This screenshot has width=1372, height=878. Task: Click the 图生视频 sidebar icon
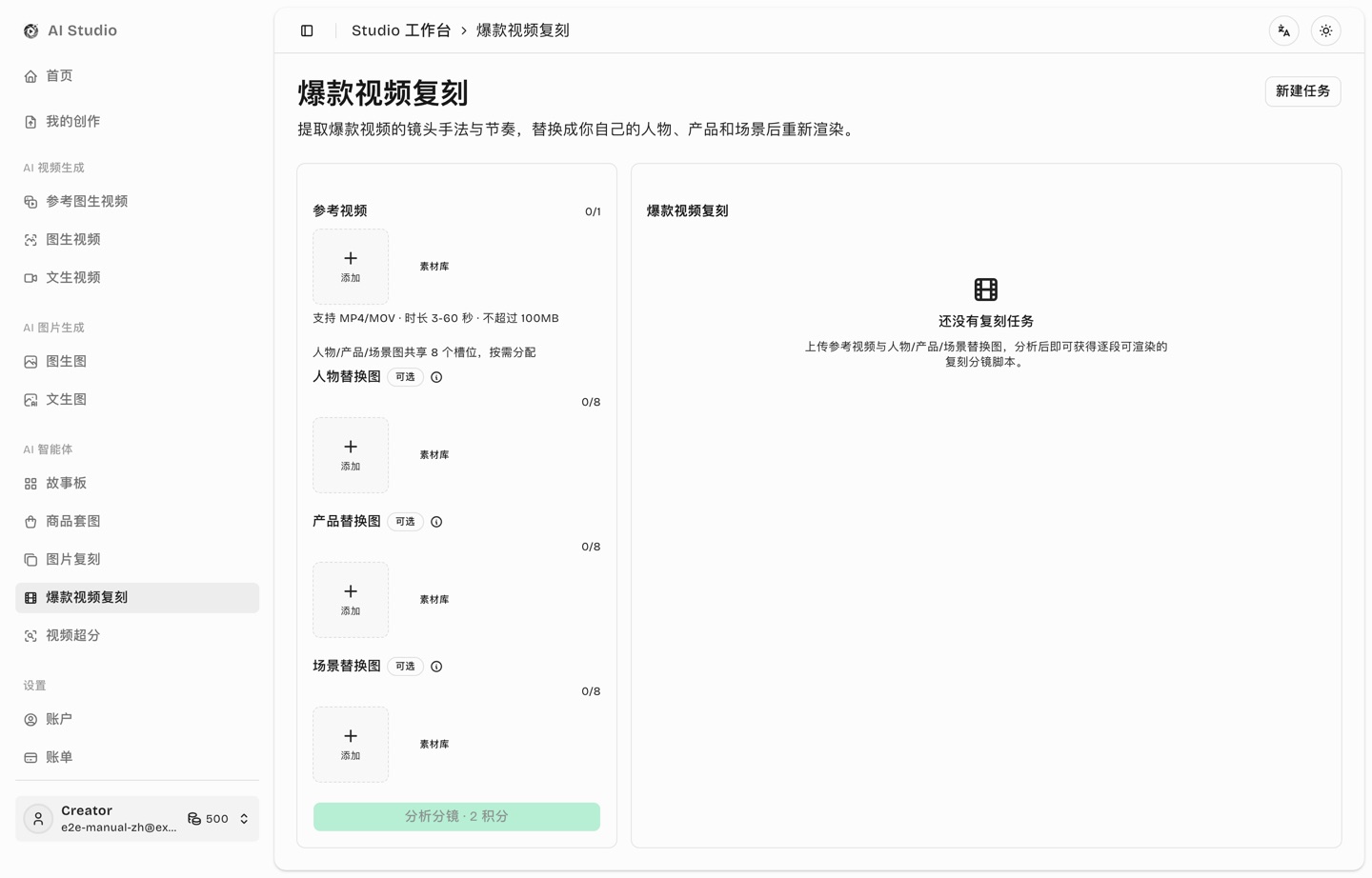(x=30, y=240)
